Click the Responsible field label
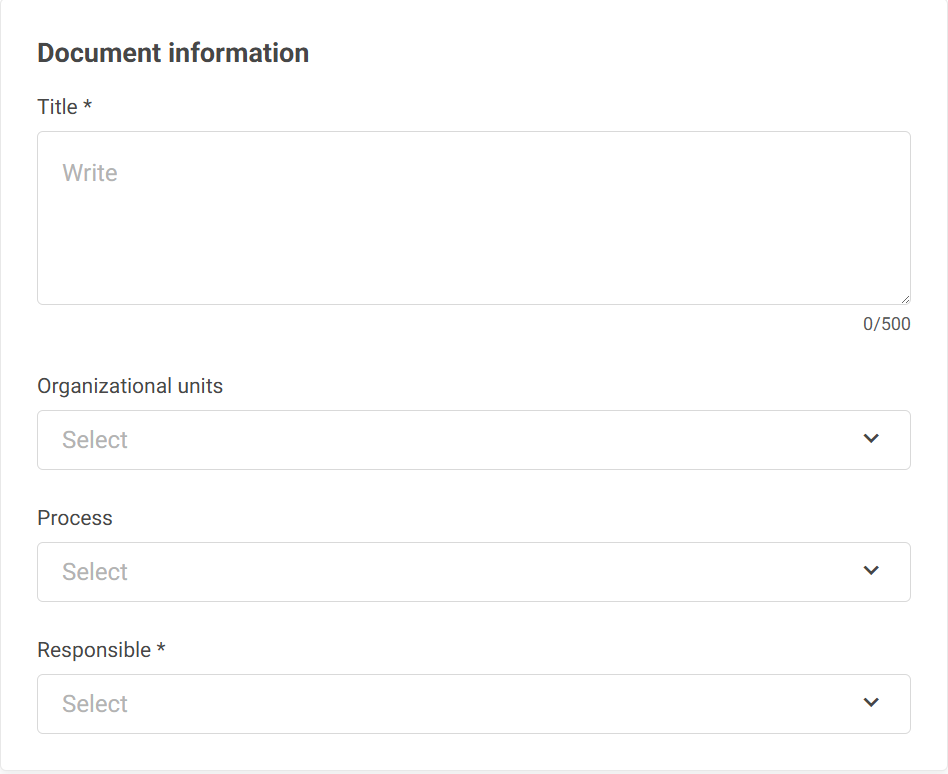948x774 pixels. (94, 650)
